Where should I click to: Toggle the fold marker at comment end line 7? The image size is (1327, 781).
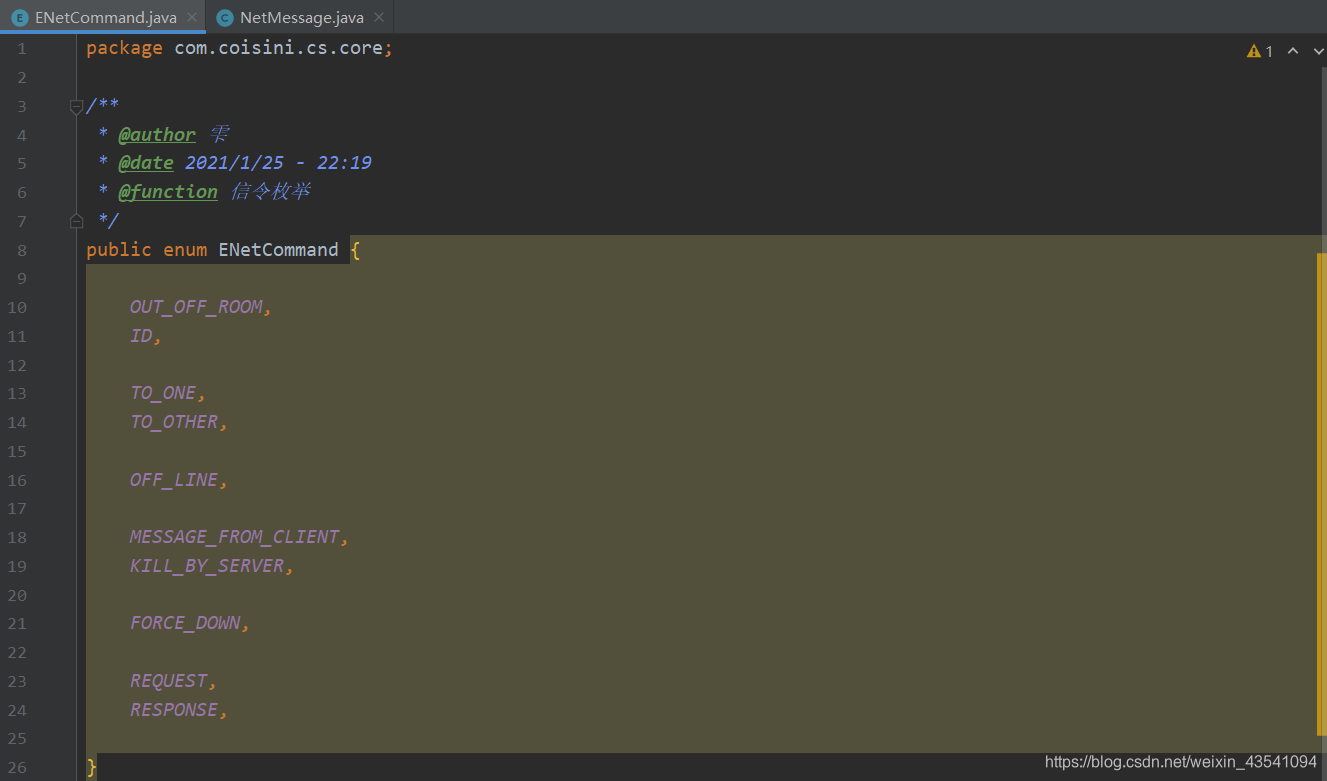coord(76,220)
